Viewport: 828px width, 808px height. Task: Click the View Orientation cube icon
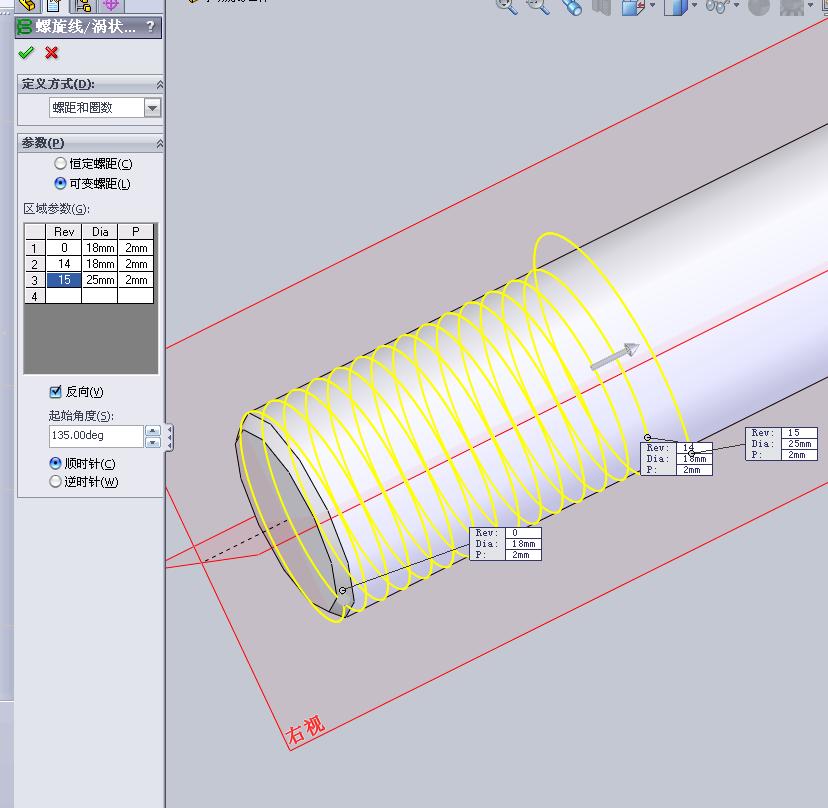(x=633, y=7)
